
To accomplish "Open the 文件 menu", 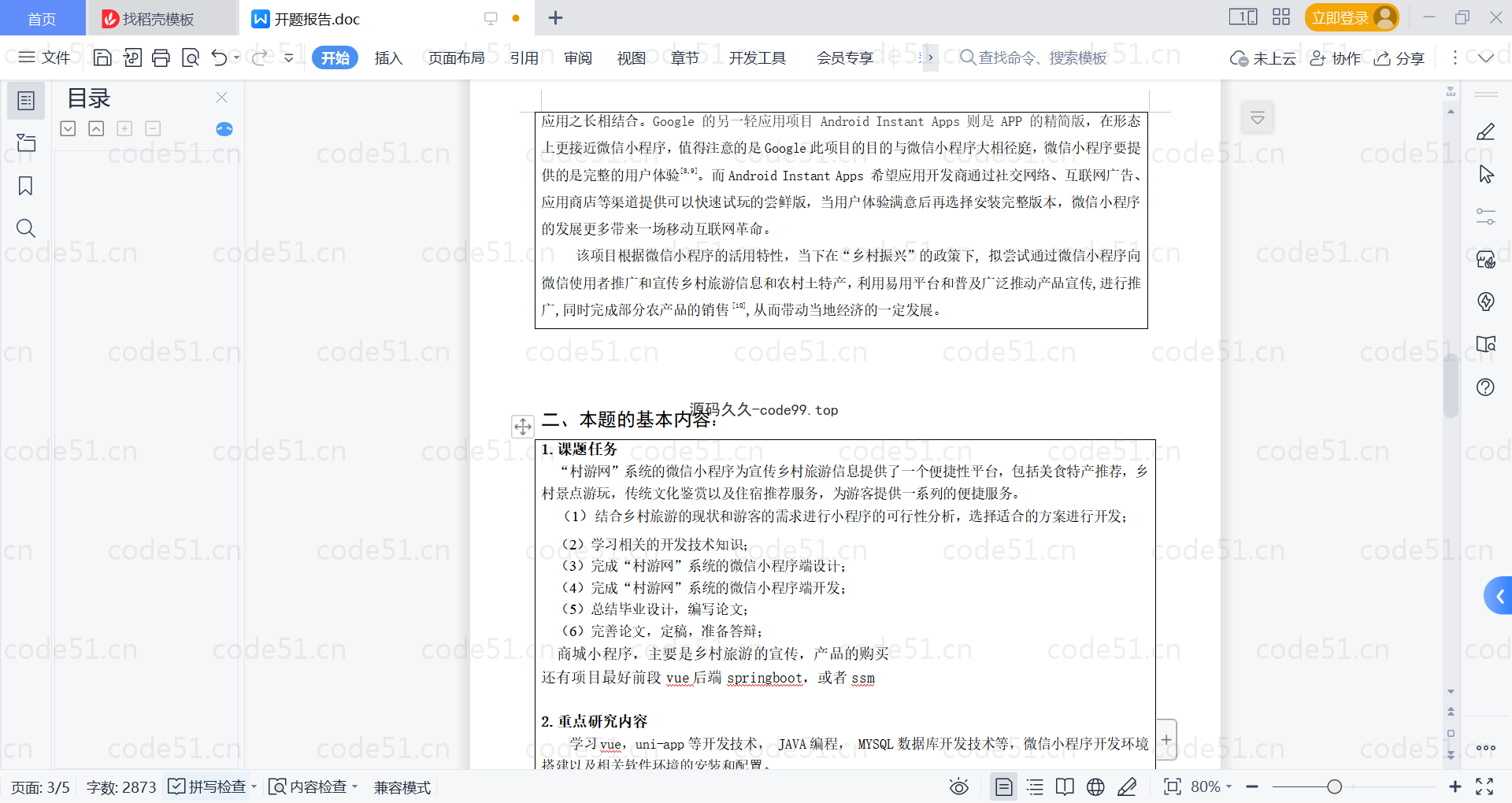I will 44,57.
